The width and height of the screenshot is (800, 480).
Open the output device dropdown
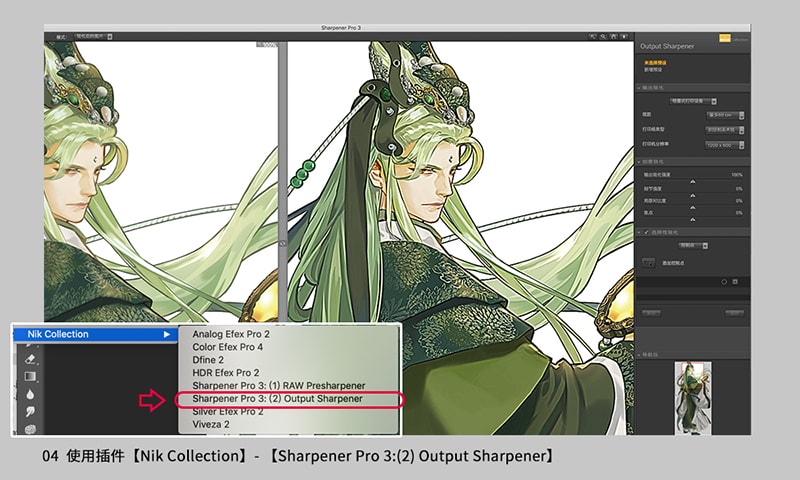point(690,100)
